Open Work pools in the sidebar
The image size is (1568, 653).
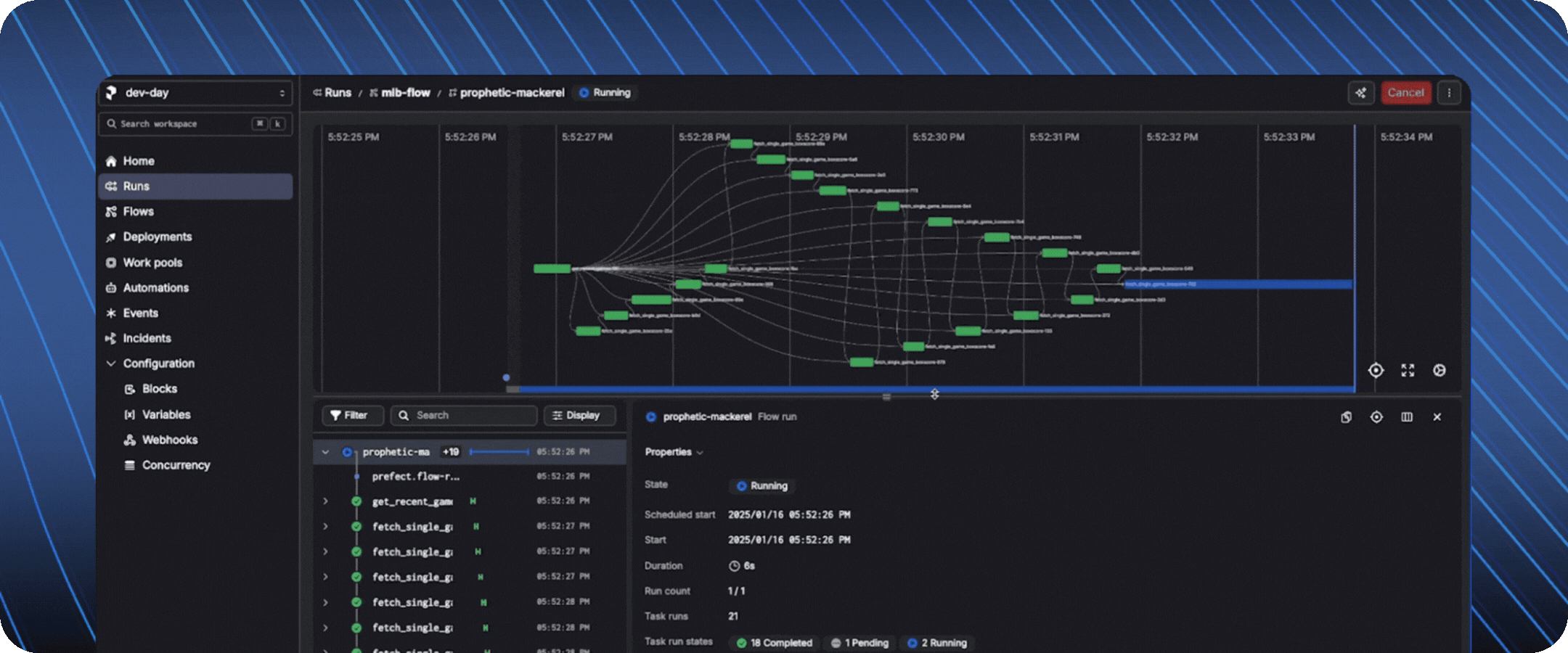152,263
